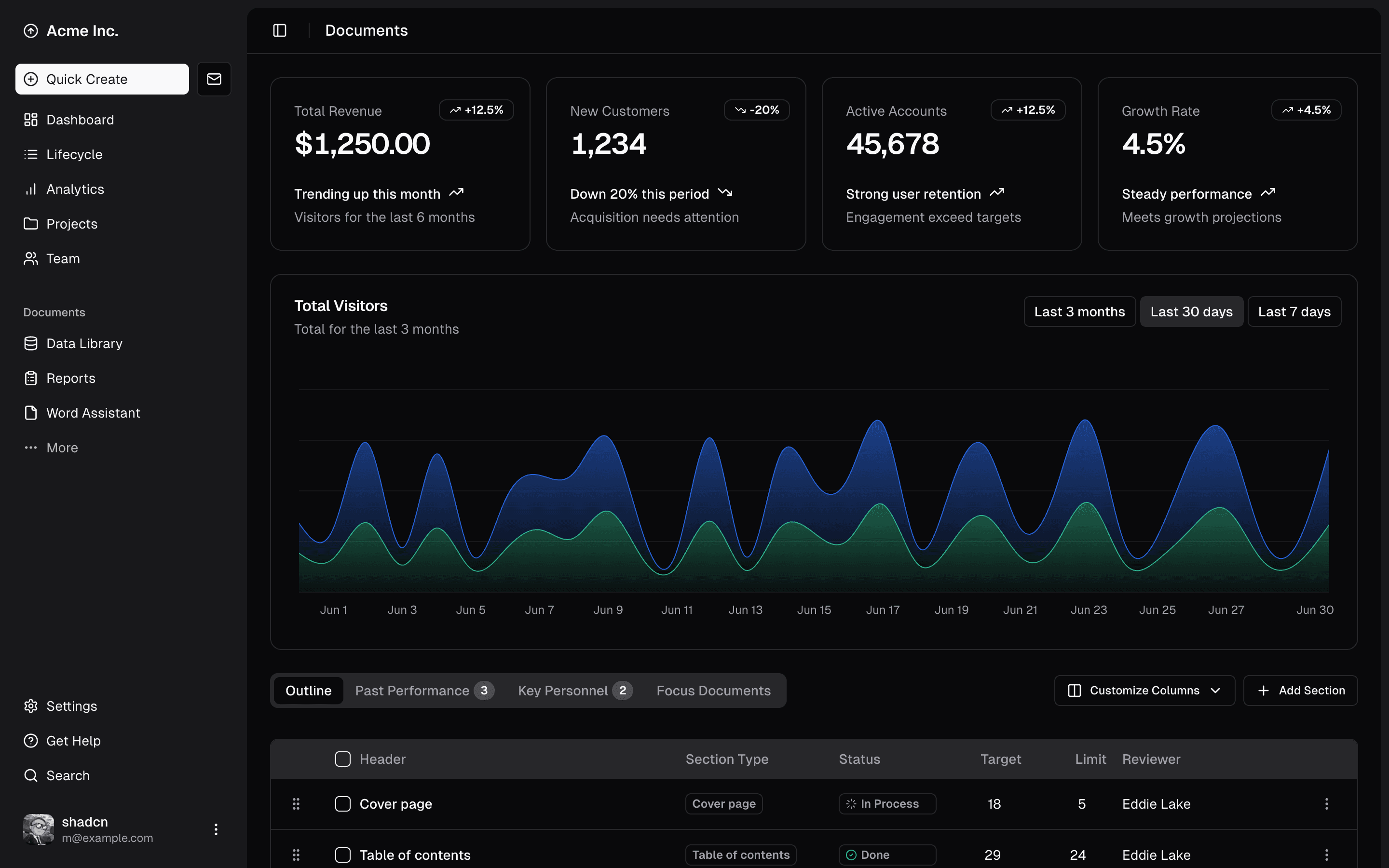Tick the Table of contents checkbox
This screenshot has width=1389, height=868.
pos(342,855)
